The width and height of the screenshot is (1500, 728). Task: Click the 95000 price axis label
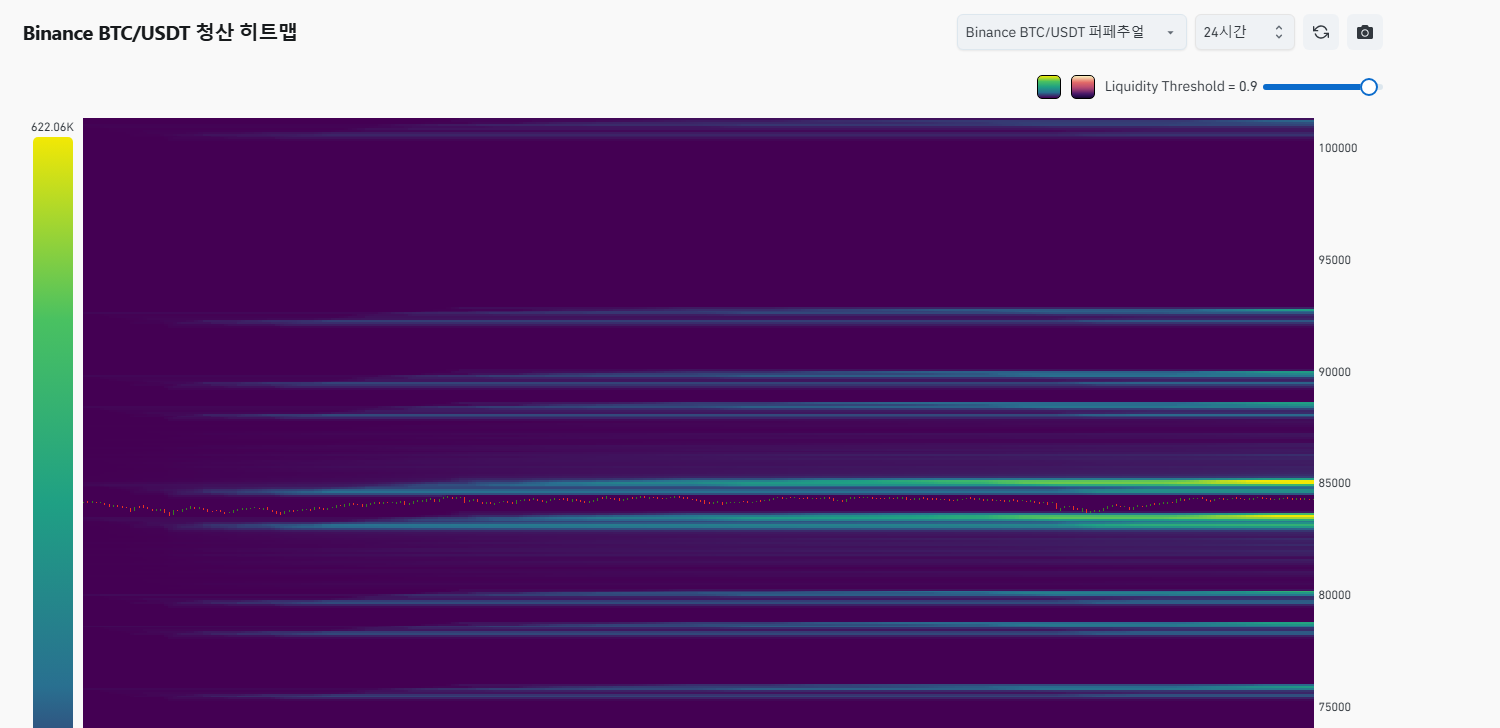(1334, 260)
